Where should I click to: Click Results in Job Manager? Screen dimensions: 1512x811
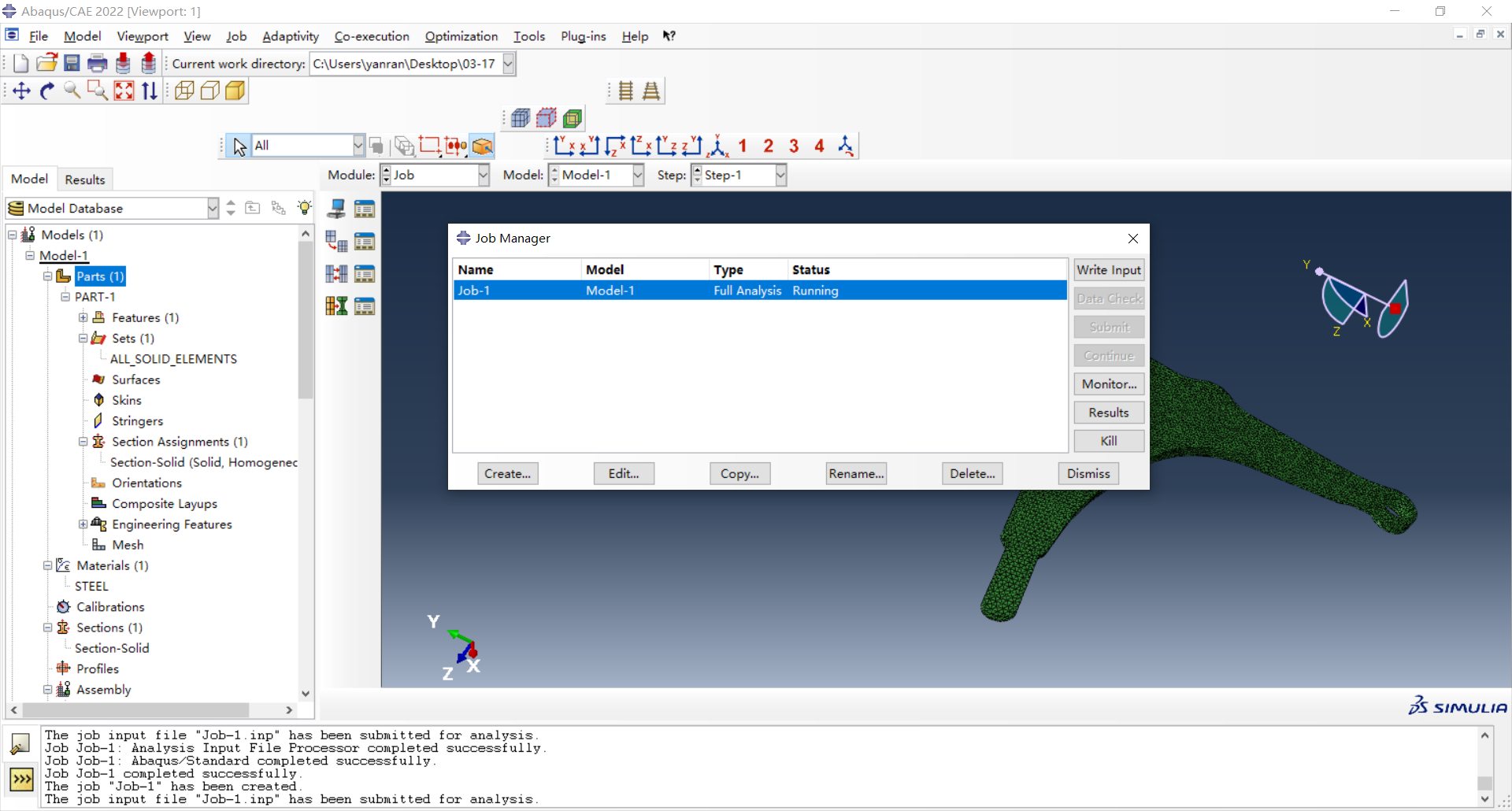click(x=1109, y=413)
